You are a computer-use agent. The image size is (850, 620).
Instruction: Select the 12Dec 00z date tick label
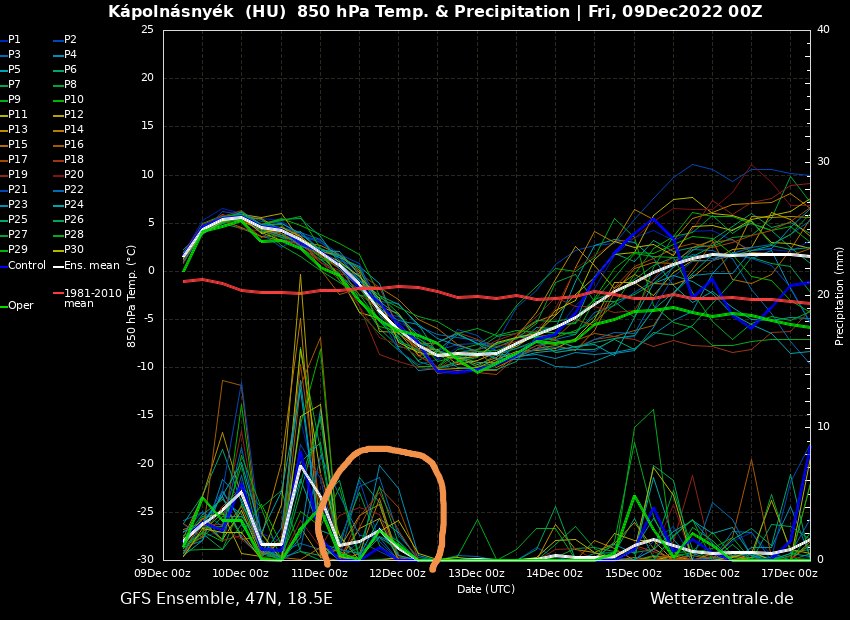(397, 574)
